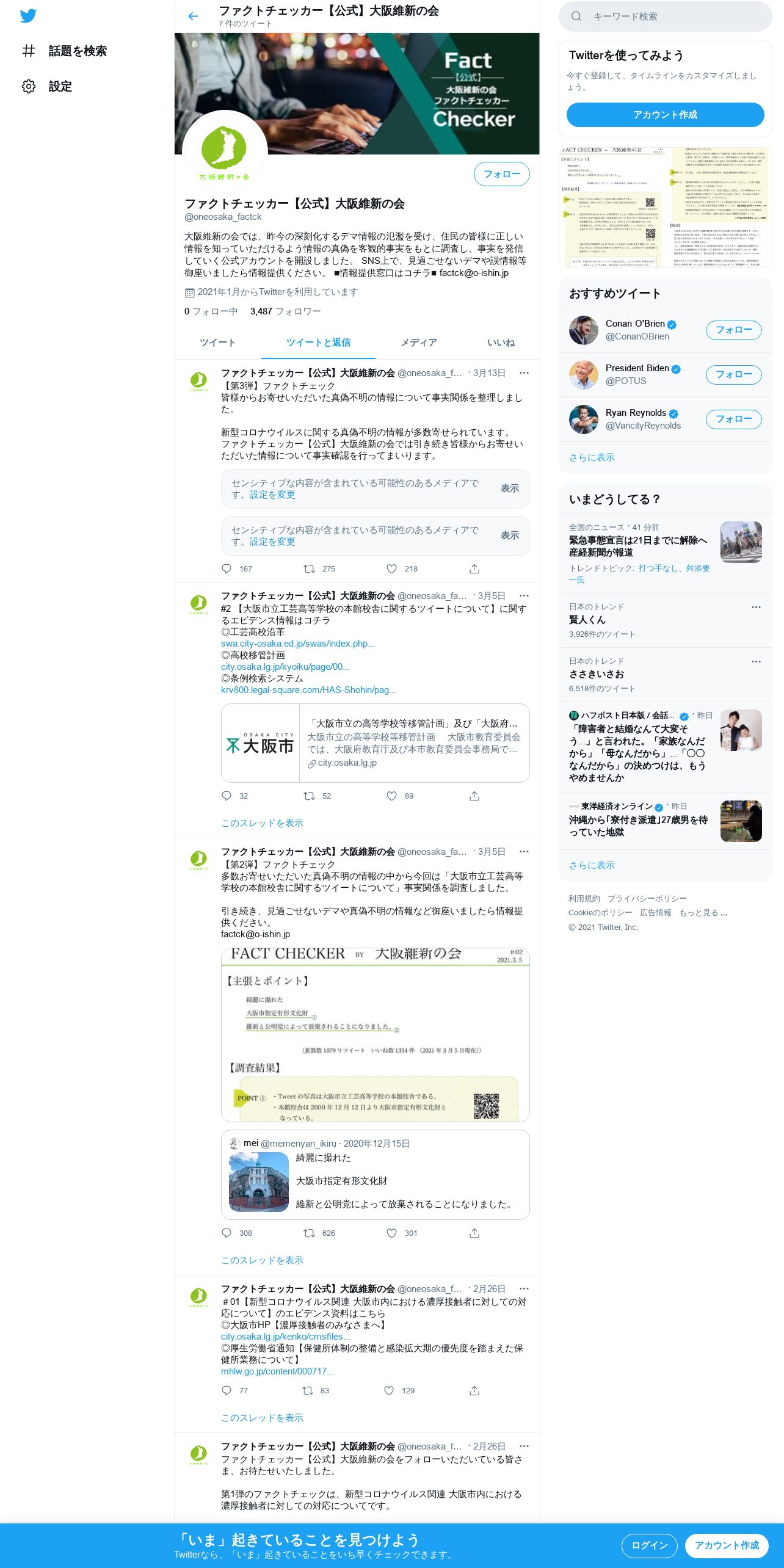Like the tweet with 129 likes
Image resolution: width=784 pixels, height=1568 pixels.
389,1391
